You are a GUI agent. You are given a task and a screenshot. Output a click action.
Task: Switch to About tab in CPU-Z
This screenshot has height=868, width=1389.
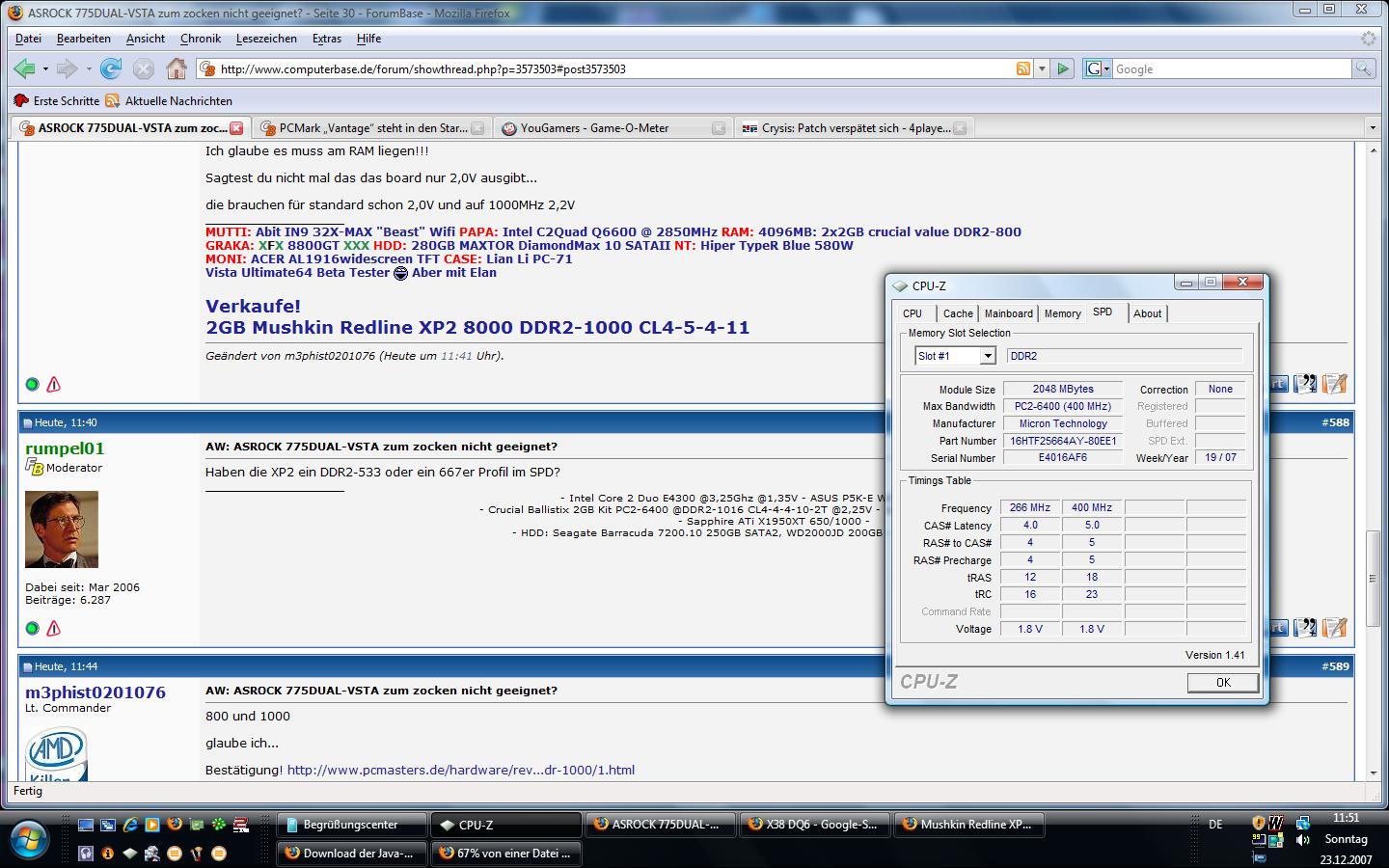tap(1148, 313)
